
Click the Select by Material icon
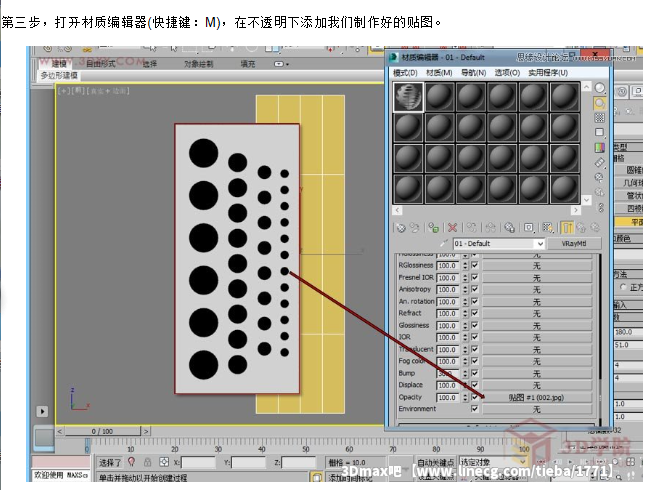click(599, 192)
